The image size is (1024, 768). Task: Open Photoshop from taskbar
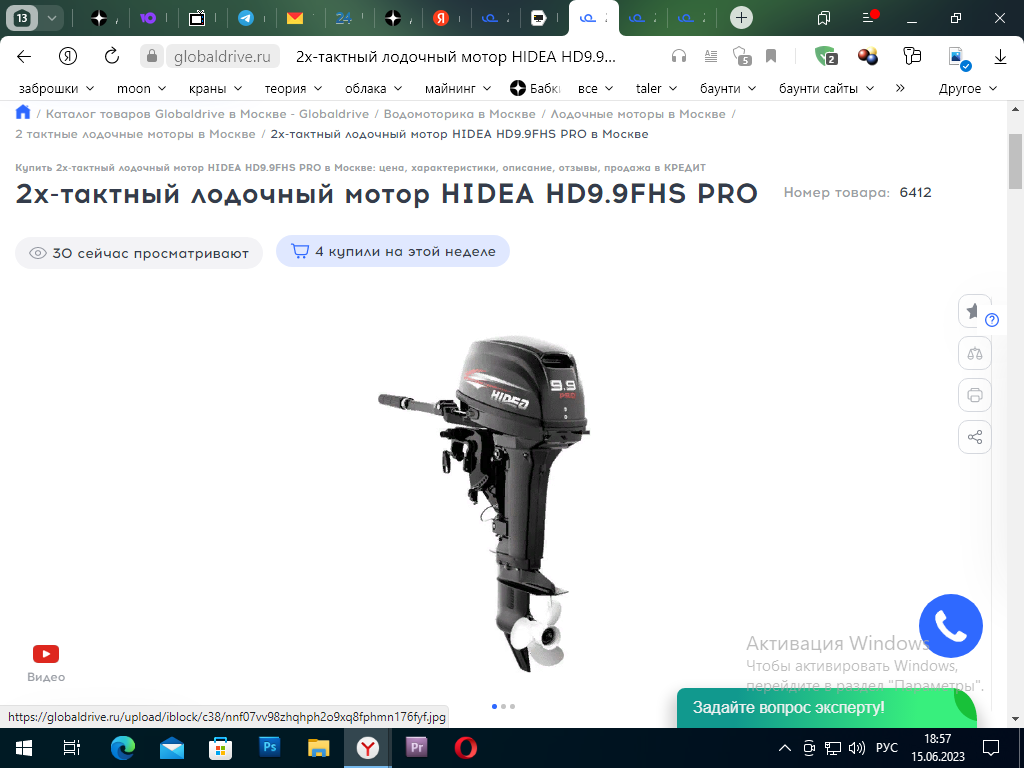pos(269,748)
